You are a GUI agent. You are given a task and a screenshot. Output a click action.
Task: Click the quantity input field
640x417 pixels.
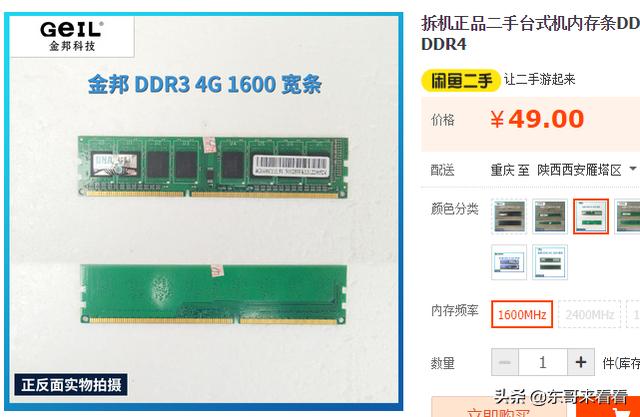click(543, 362)
